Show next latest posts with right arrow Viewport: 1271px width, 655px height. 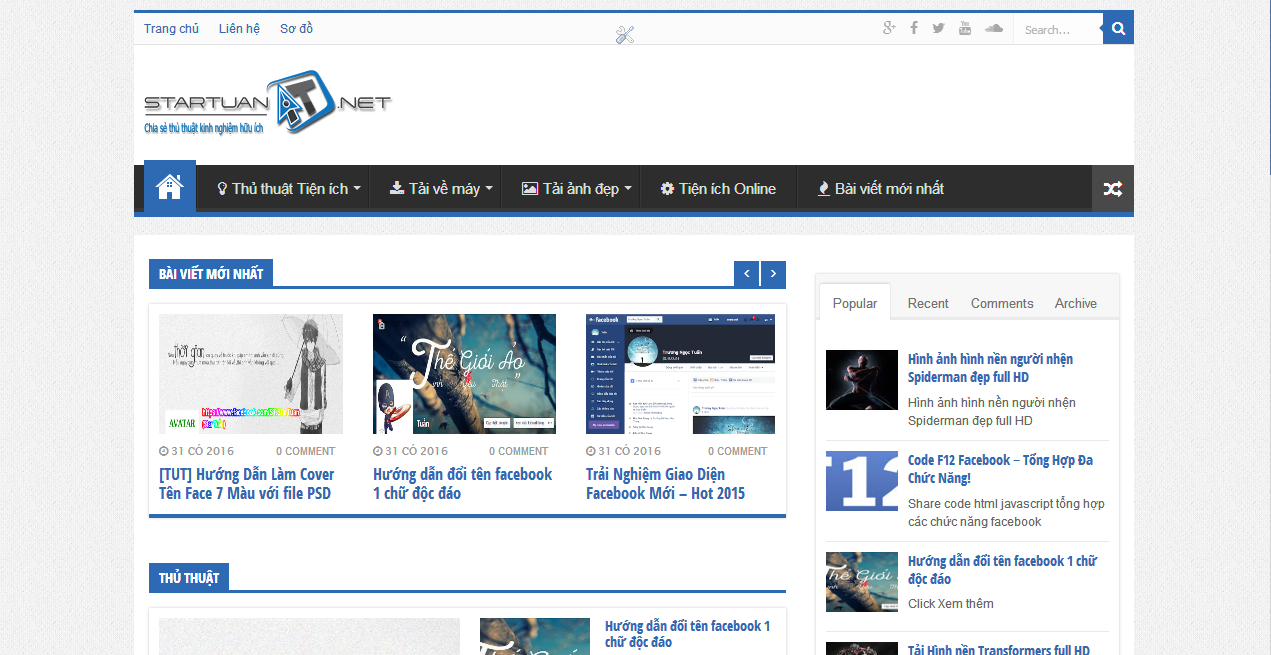click(773, 274)
